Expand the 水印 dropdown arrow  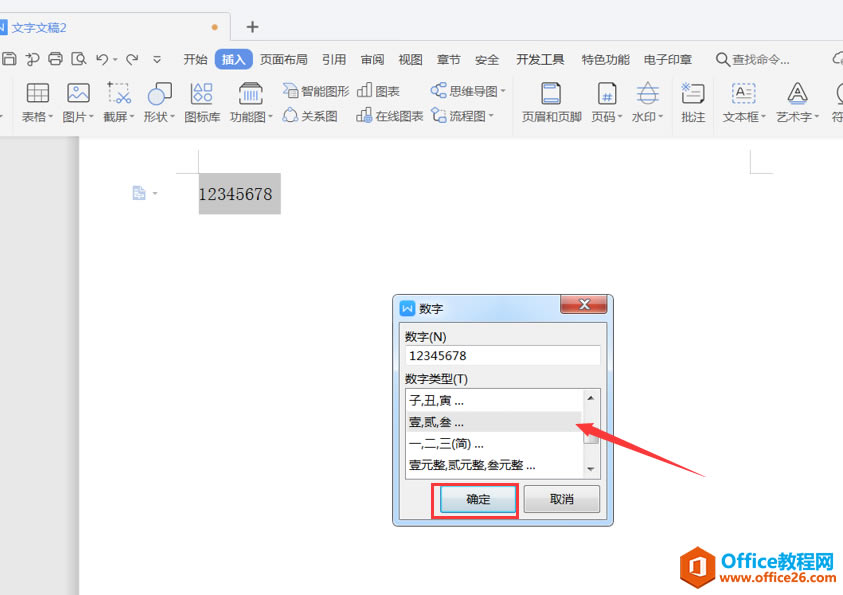pyautogui.click(x=661, y=116)
